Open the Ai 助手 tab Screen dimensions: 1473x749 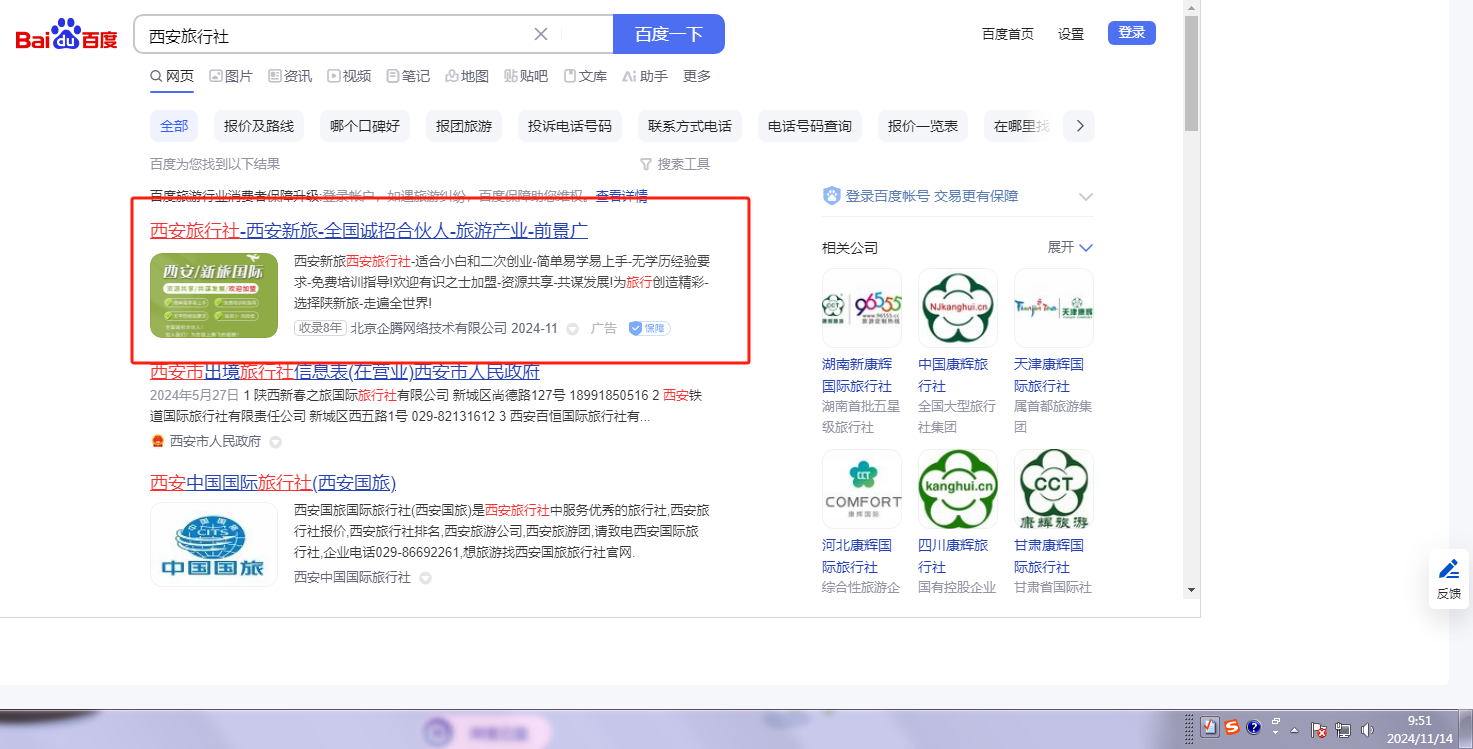point(645,76)
